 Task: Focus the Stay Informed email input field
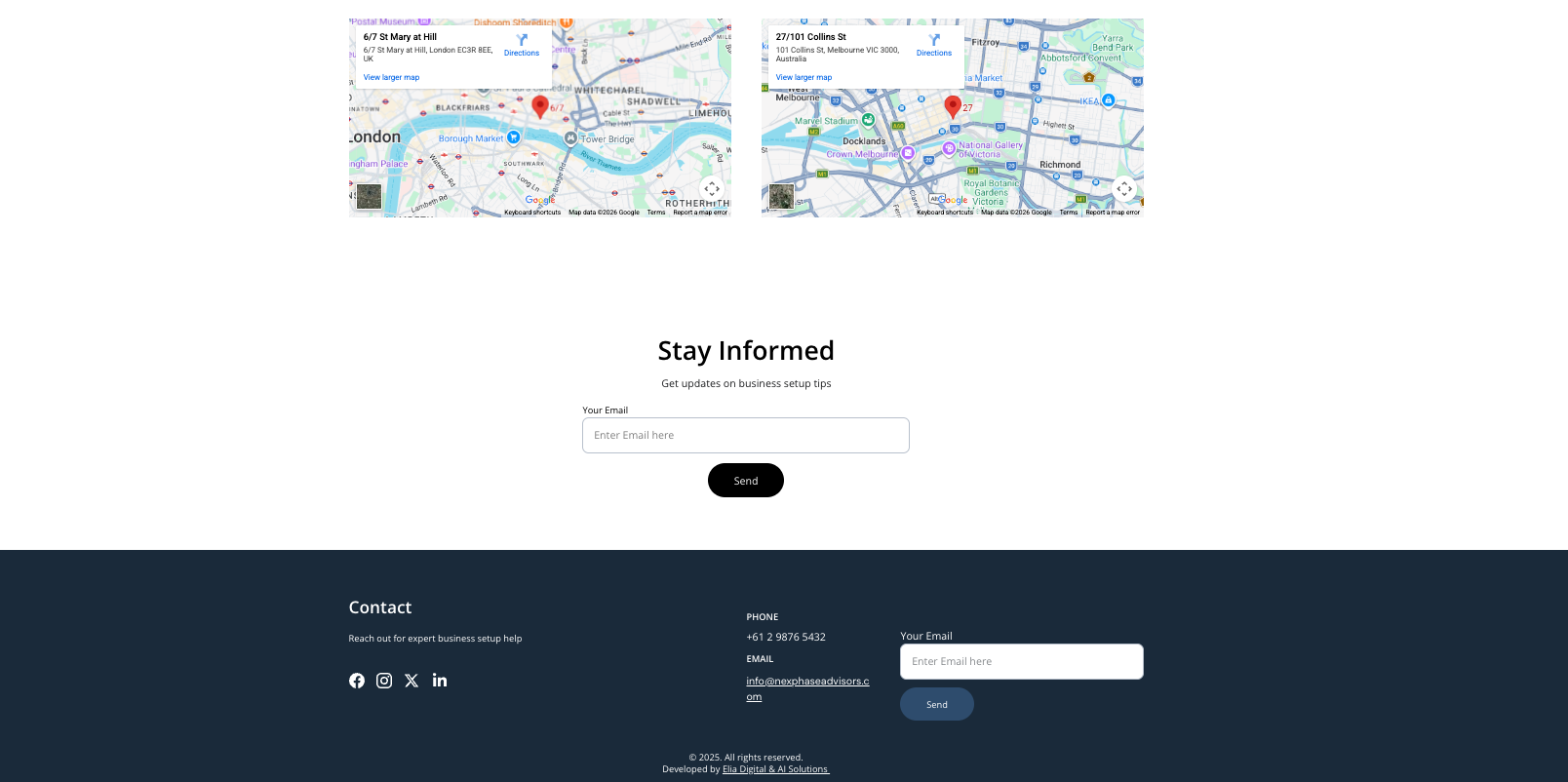746,436
